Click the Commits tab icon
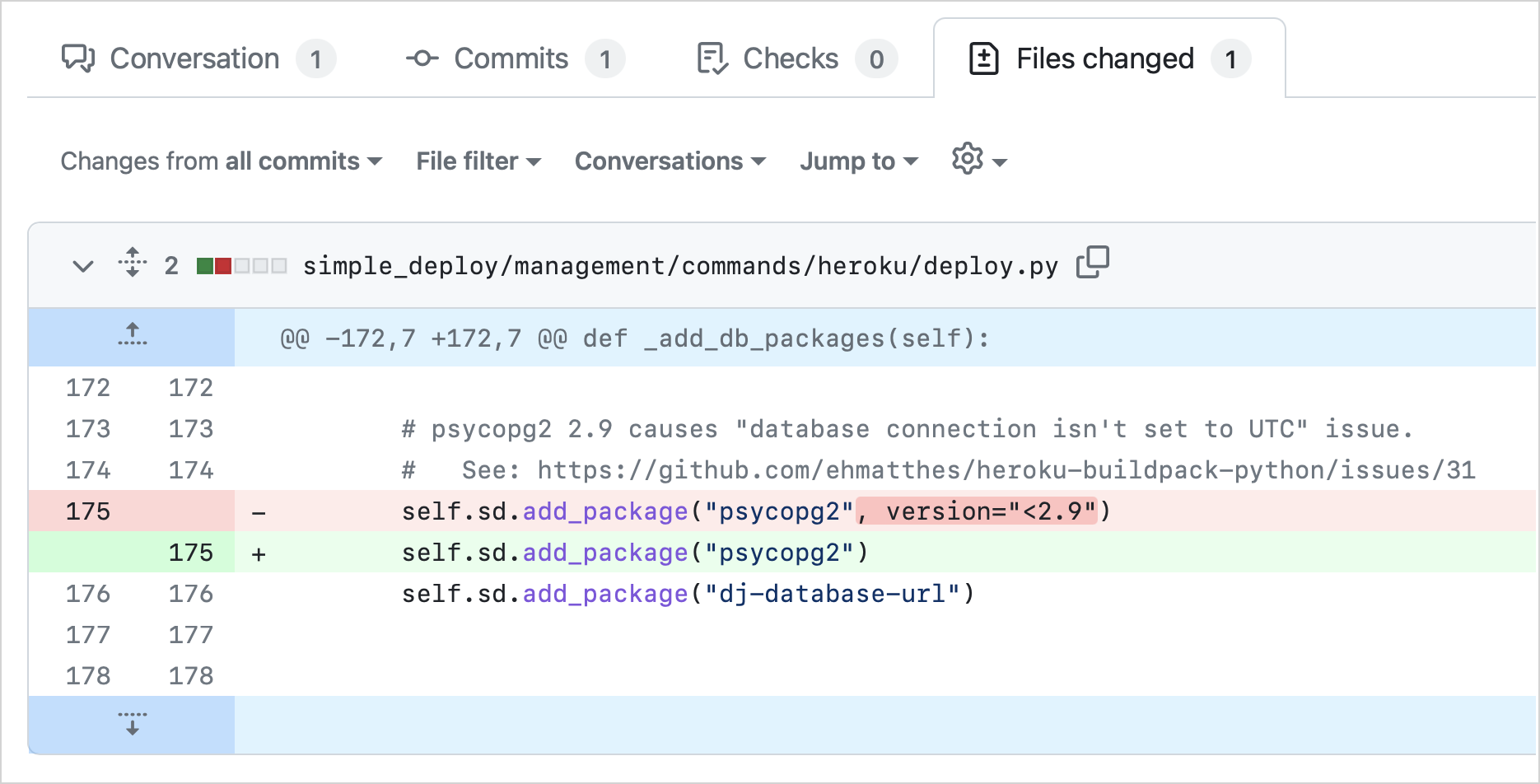The width and height of the screenshot is (1540, 784). tap(422, 58)
